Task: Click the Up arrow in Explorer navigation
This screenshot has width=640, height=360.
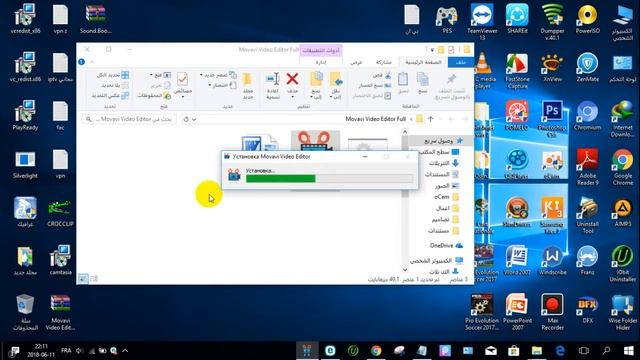Action: 431,119
